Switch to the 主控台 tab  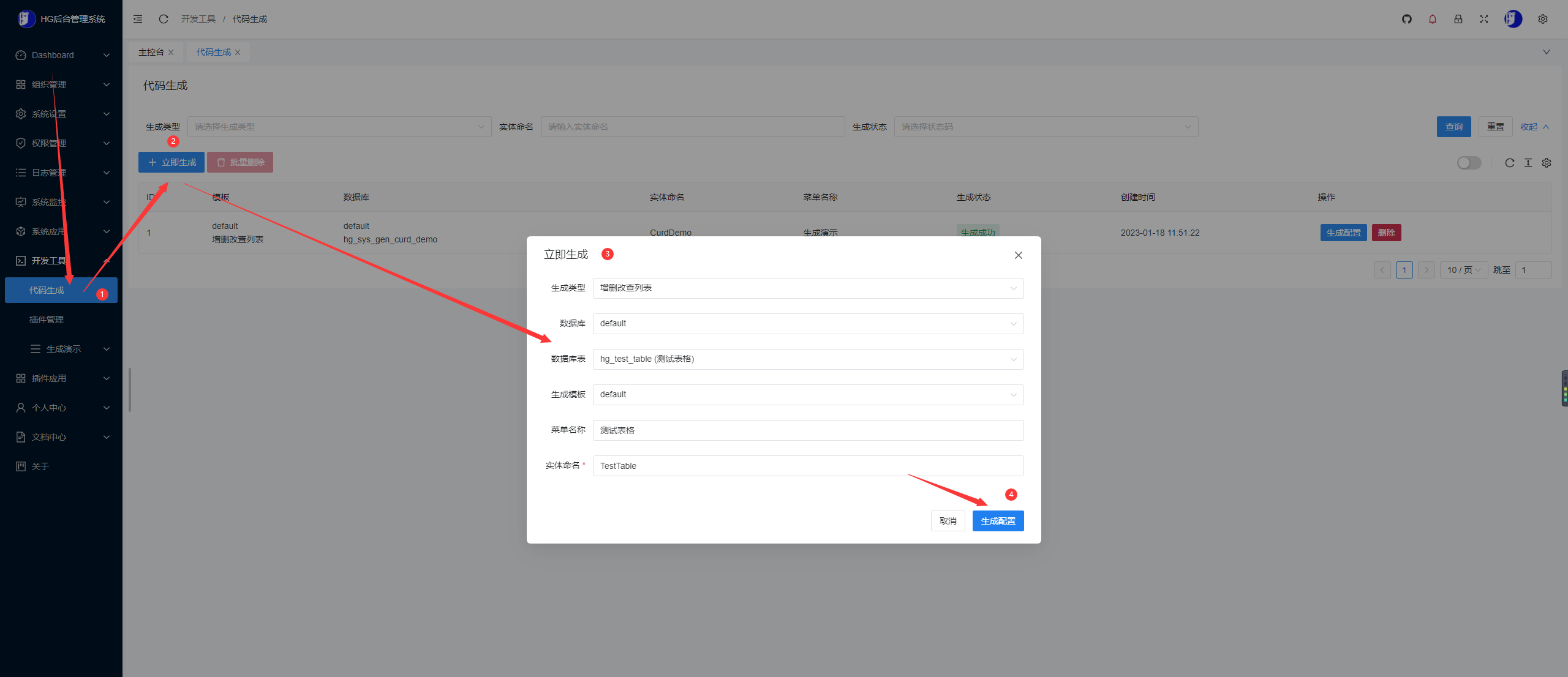[151, 52]
